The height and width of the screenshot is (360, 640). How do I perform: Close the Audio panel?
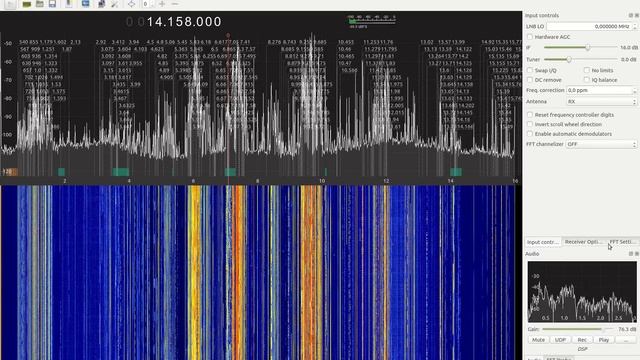click(637, 254)
